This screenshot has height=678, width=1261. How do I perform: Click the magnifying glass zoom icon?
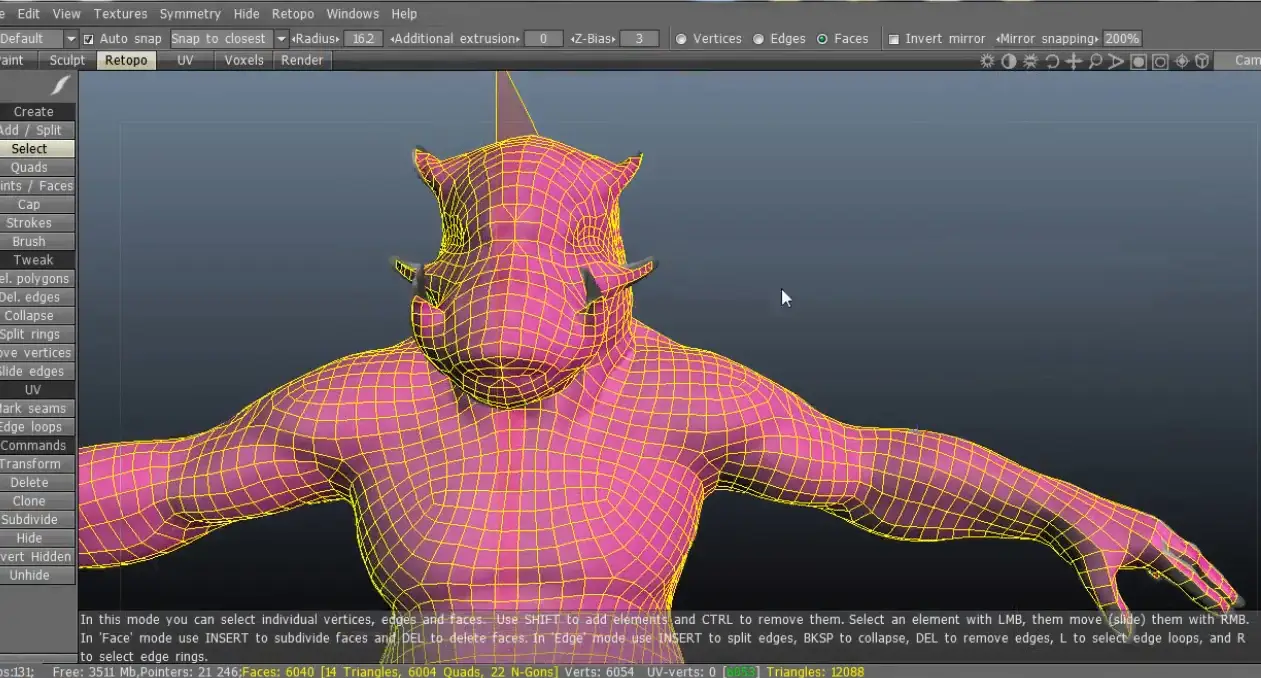point(1095,61)
